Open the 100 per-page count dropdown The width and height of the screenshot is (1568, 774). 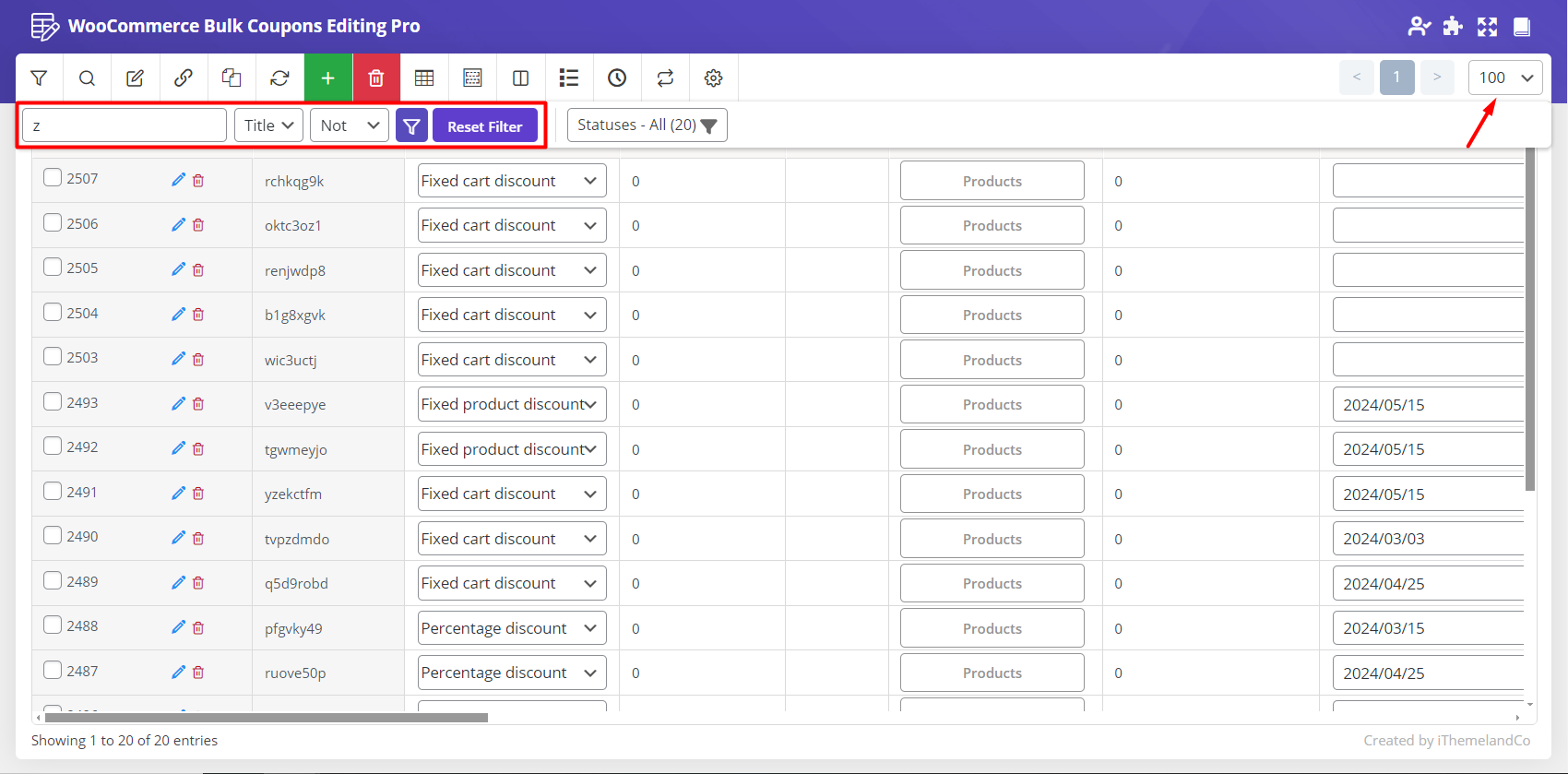(1504, 78)
